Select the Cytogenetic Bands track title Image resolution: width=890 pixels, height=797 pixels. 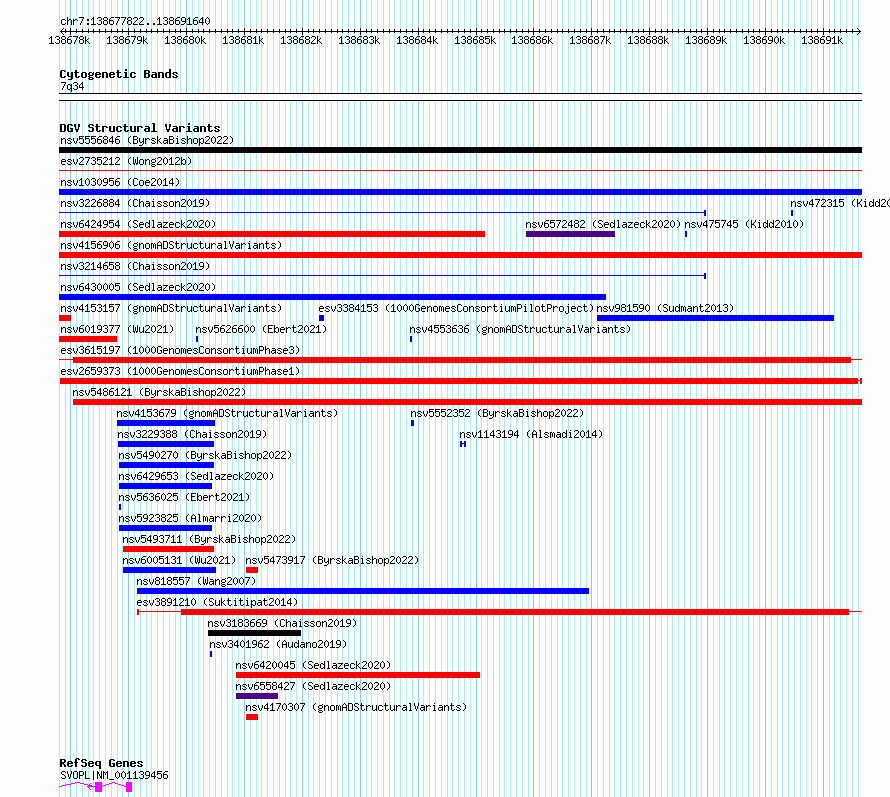[119, 74]
